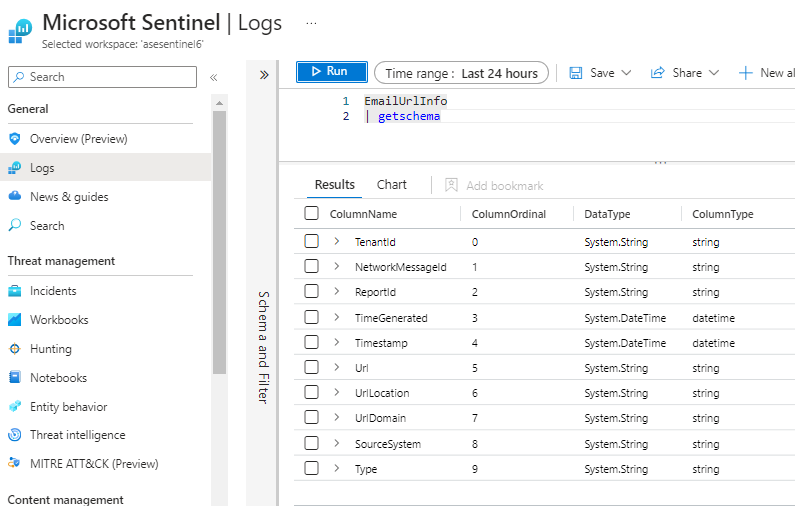
Task: Check the TenantId row checkbox
Action: [311, 241]
